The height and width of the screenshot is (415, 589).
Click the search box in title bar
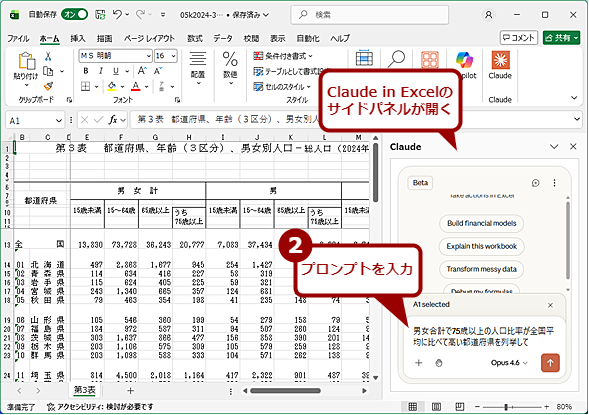coord(370,15)
